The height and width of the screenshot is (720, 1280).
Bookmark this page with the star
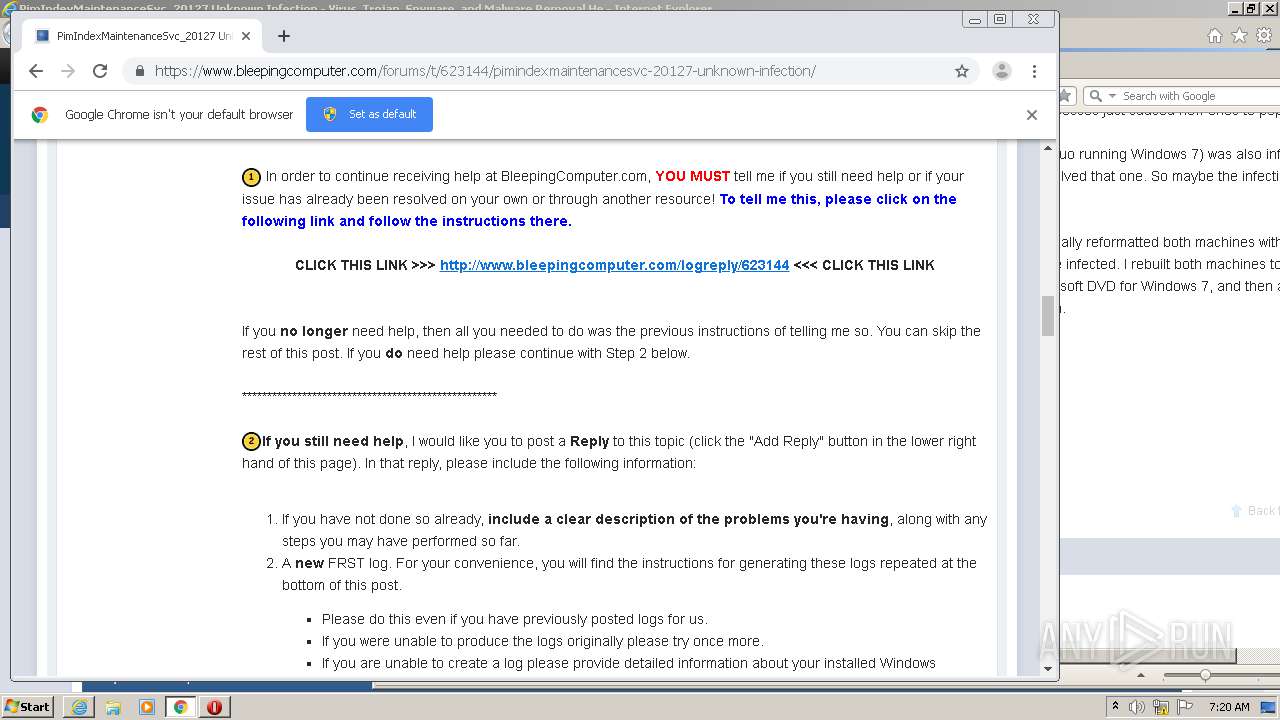point(962,71)
